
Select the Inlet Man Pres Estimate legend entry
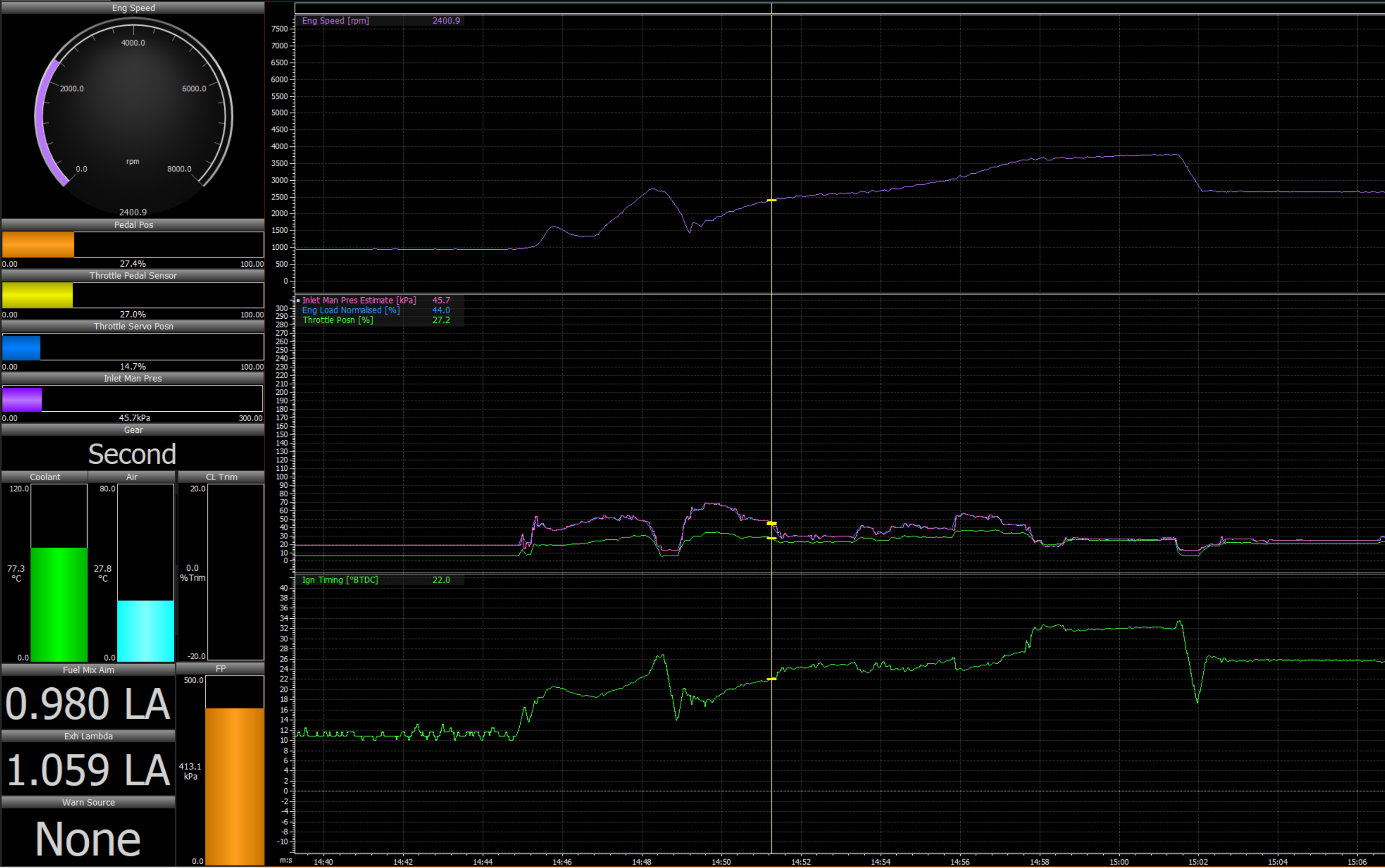359,300
